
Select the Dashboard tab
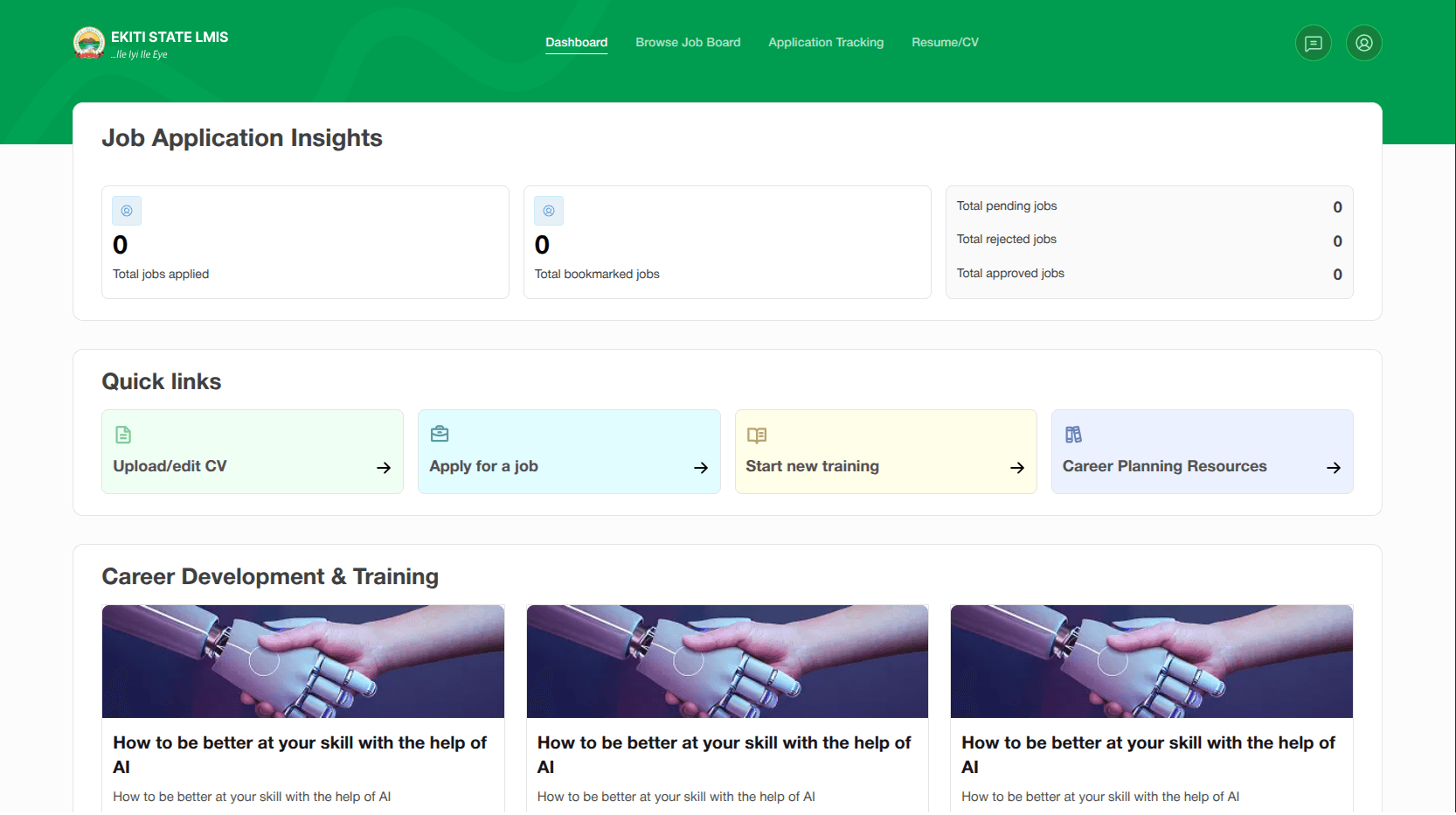pos(577,42)
